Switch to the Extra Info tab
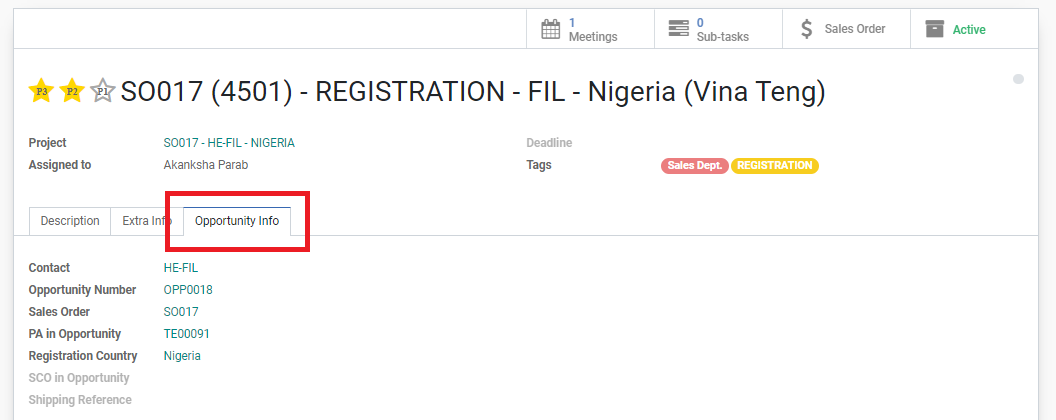1056x420 pixels. [147, 221]
